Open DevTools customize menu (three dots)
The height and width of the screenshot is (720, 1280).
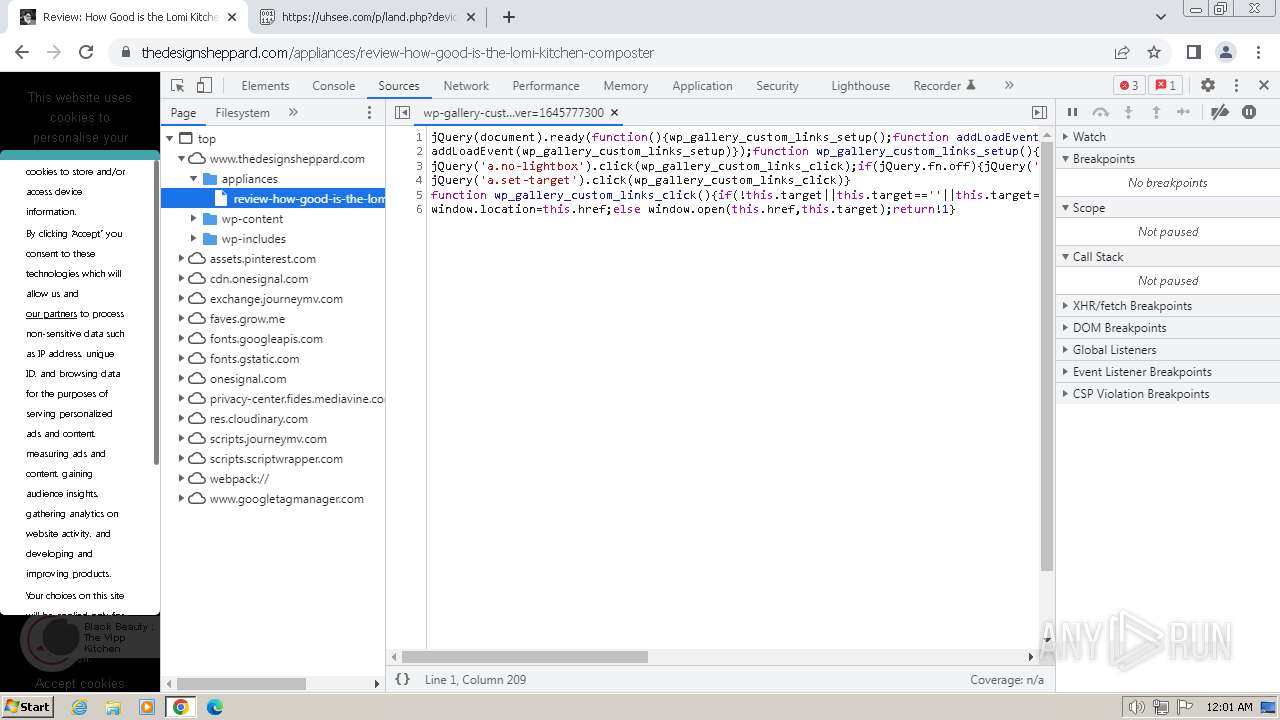(x=1236, y=86)
